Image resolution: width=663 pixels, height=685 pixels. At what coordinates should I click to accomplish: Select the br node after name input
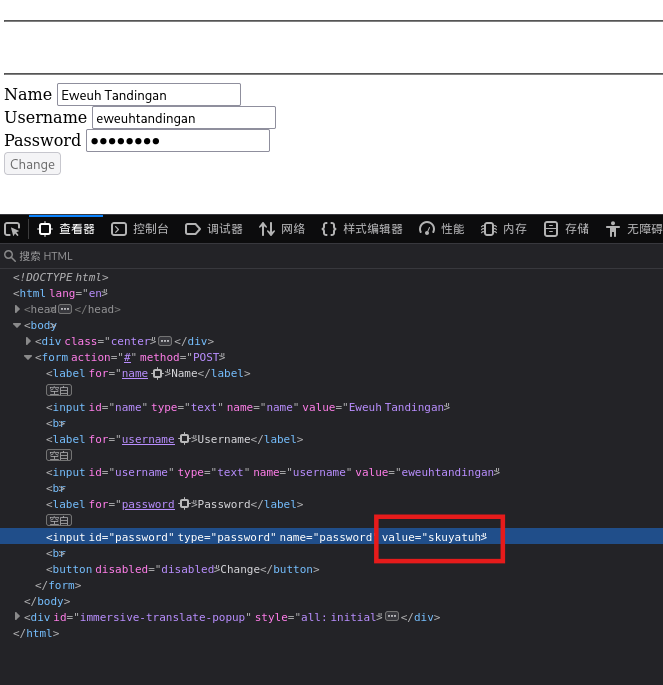[55, 423]
